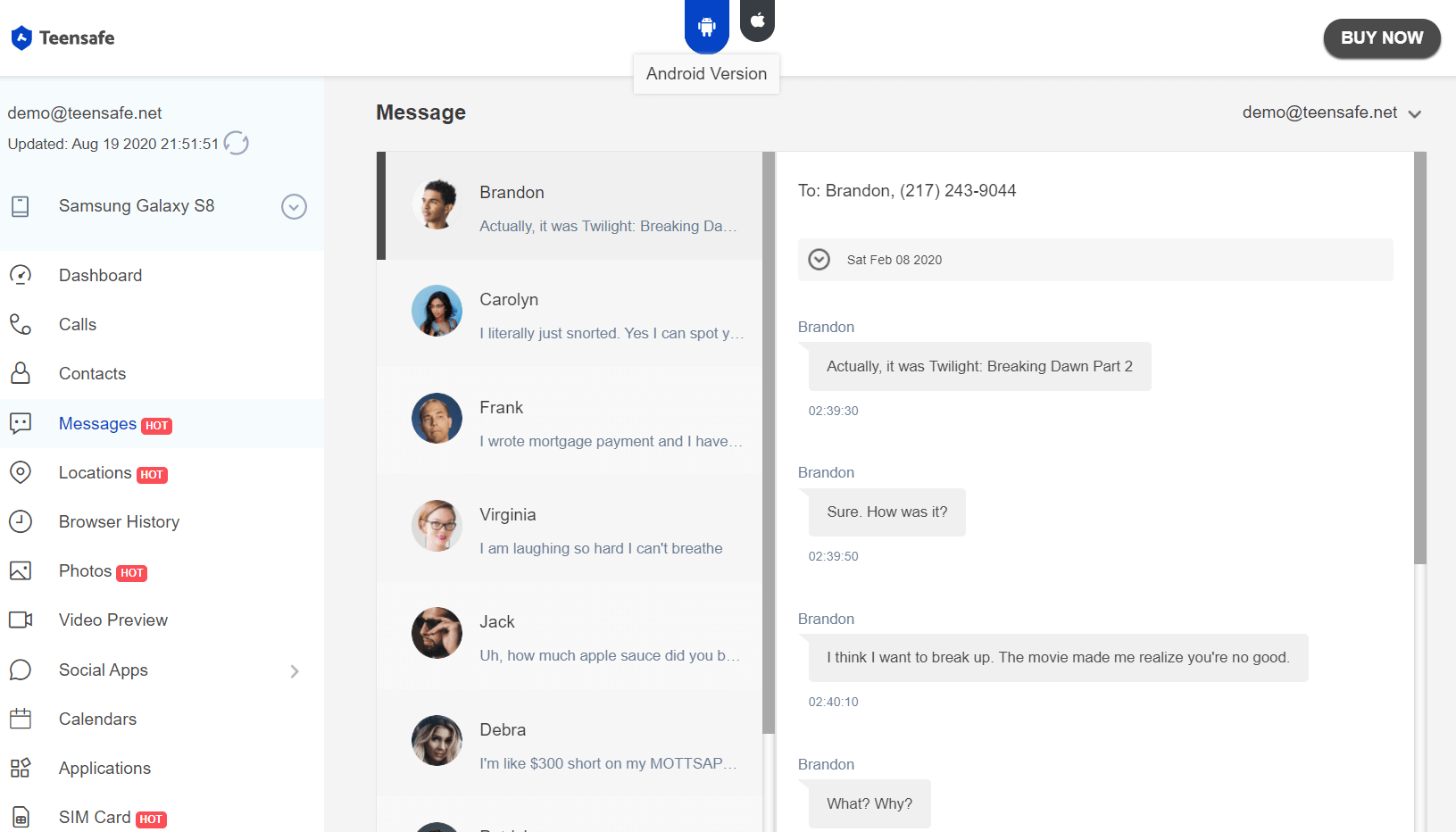Click the Calls phone icon
Viewport: 1456px width, 832px height.
pos(21,324)
